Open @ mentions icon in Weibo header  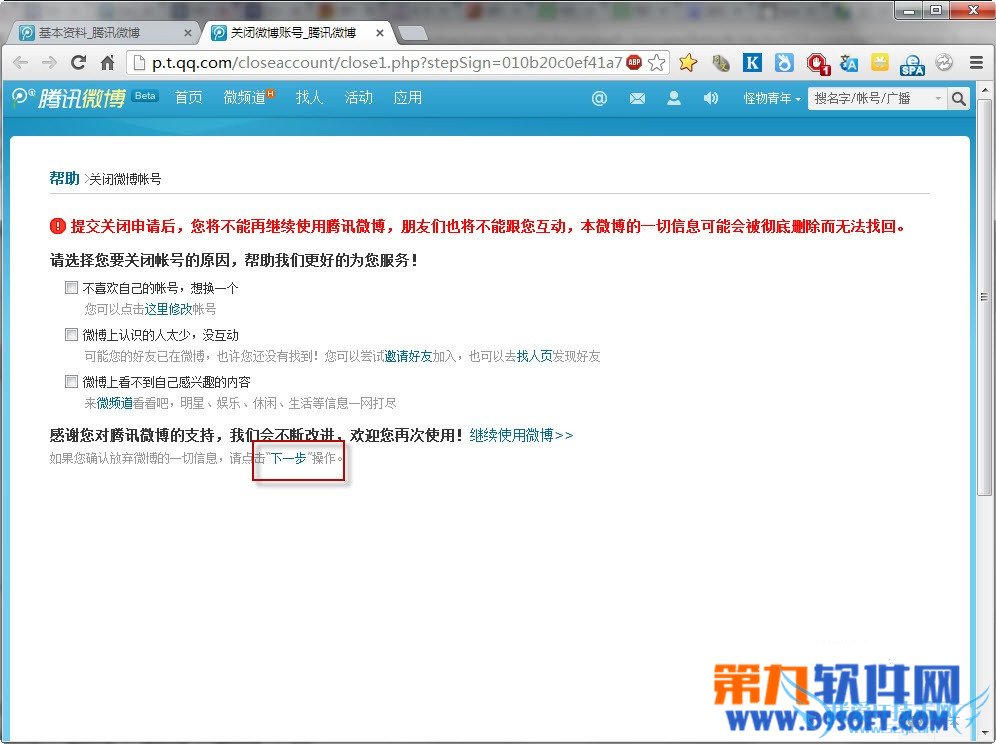click(599, 98)
